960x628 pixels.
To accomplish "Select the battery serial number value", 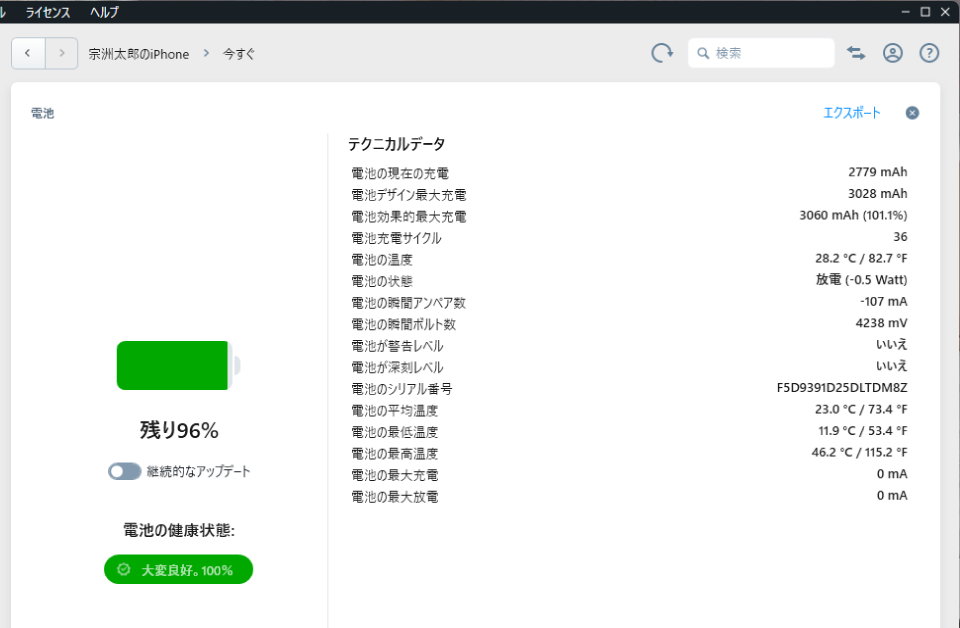I will tap(841, 388).
